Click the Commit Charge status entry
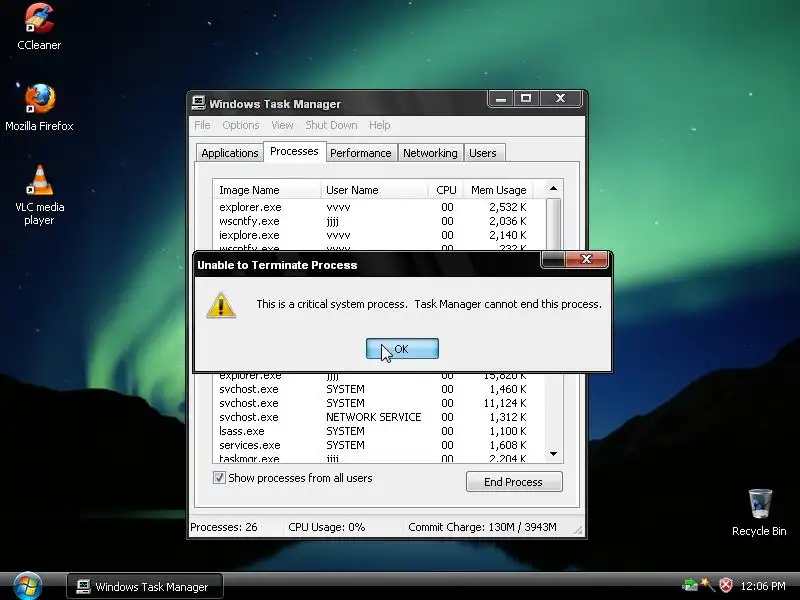 482,527
